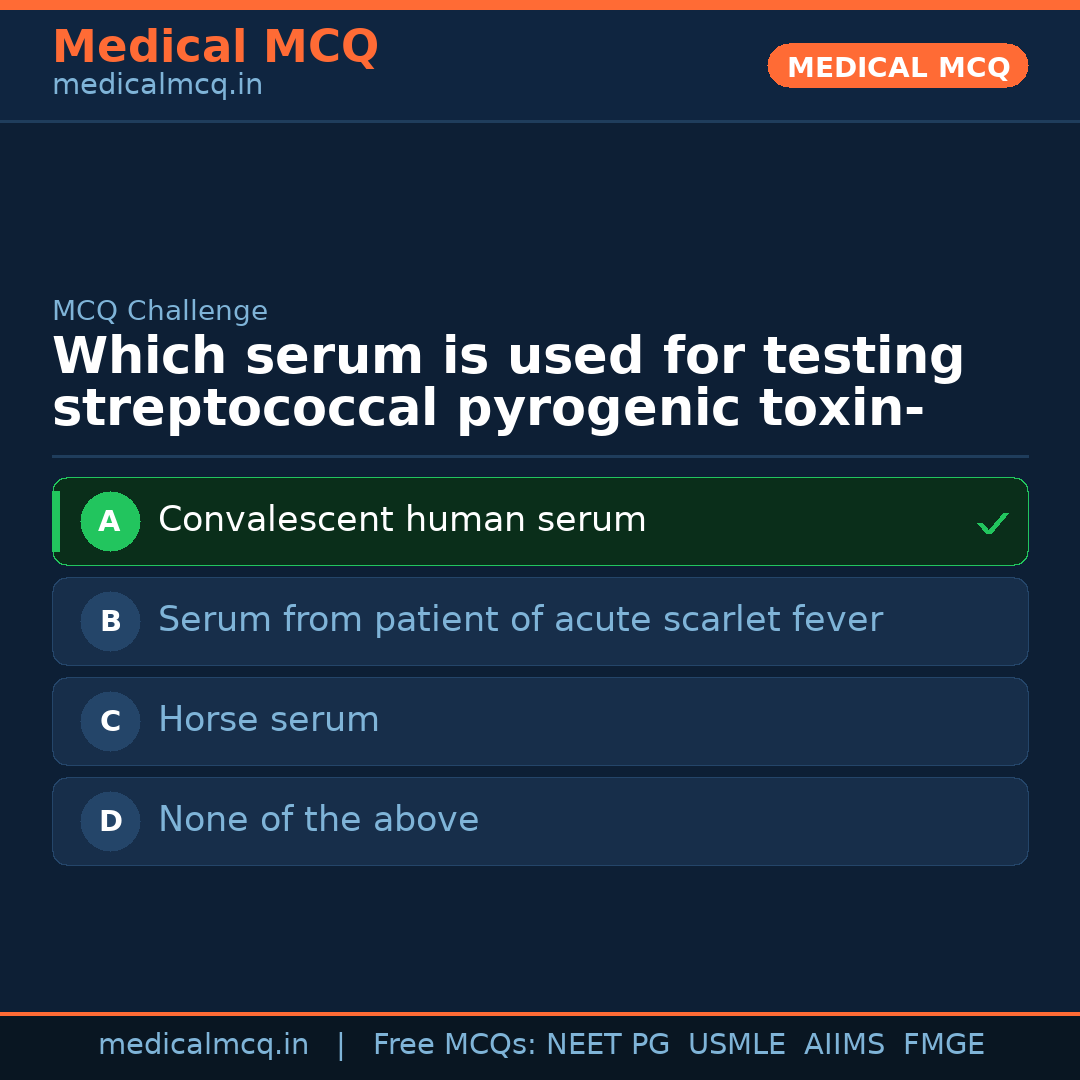Viewport: 1080px width, 1080px height.
Task: Select 'FMGE' in the footer
Action: click(943, 1045)
